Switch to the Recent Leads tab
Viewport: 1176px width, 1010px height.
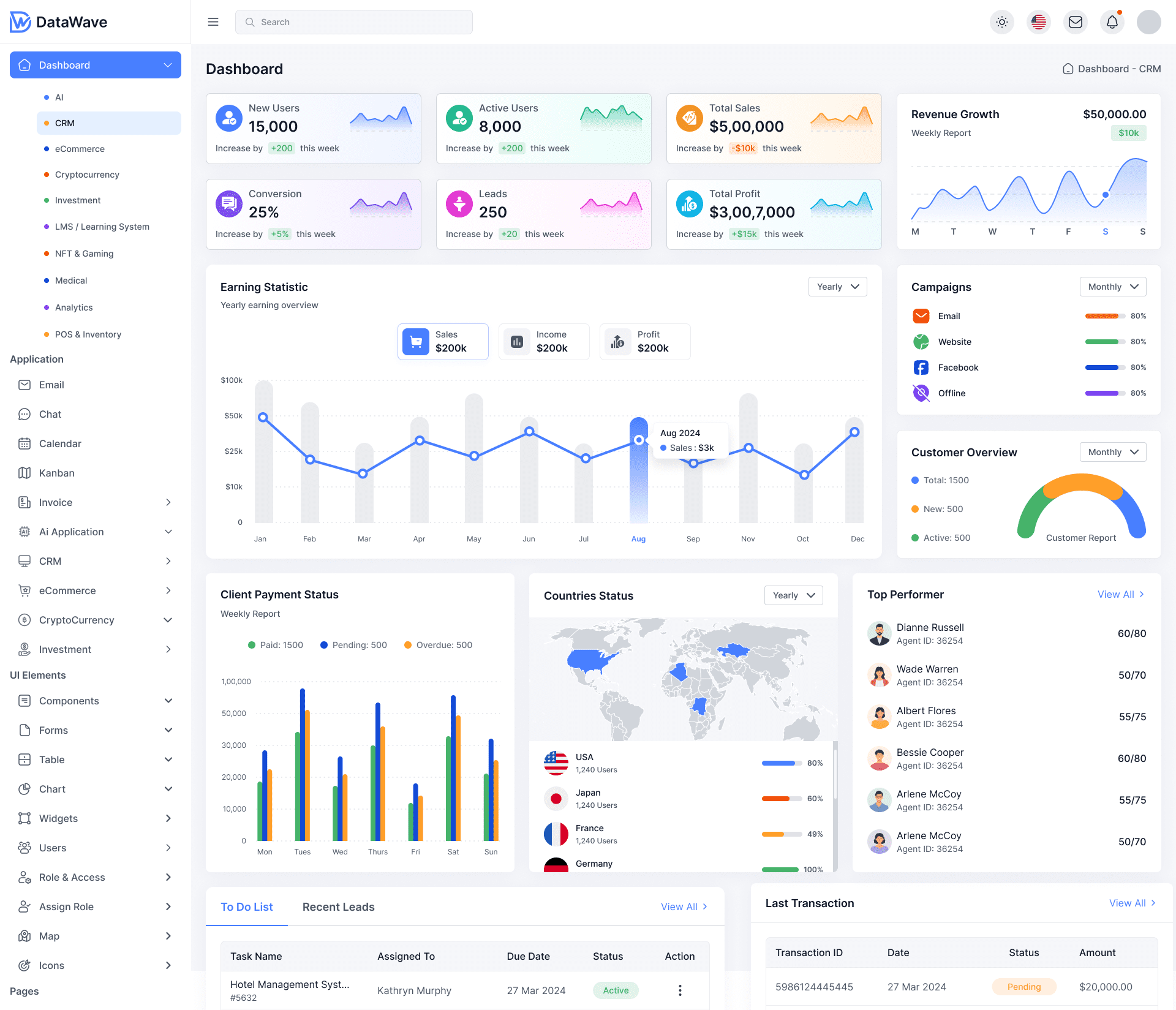point(338,906)
